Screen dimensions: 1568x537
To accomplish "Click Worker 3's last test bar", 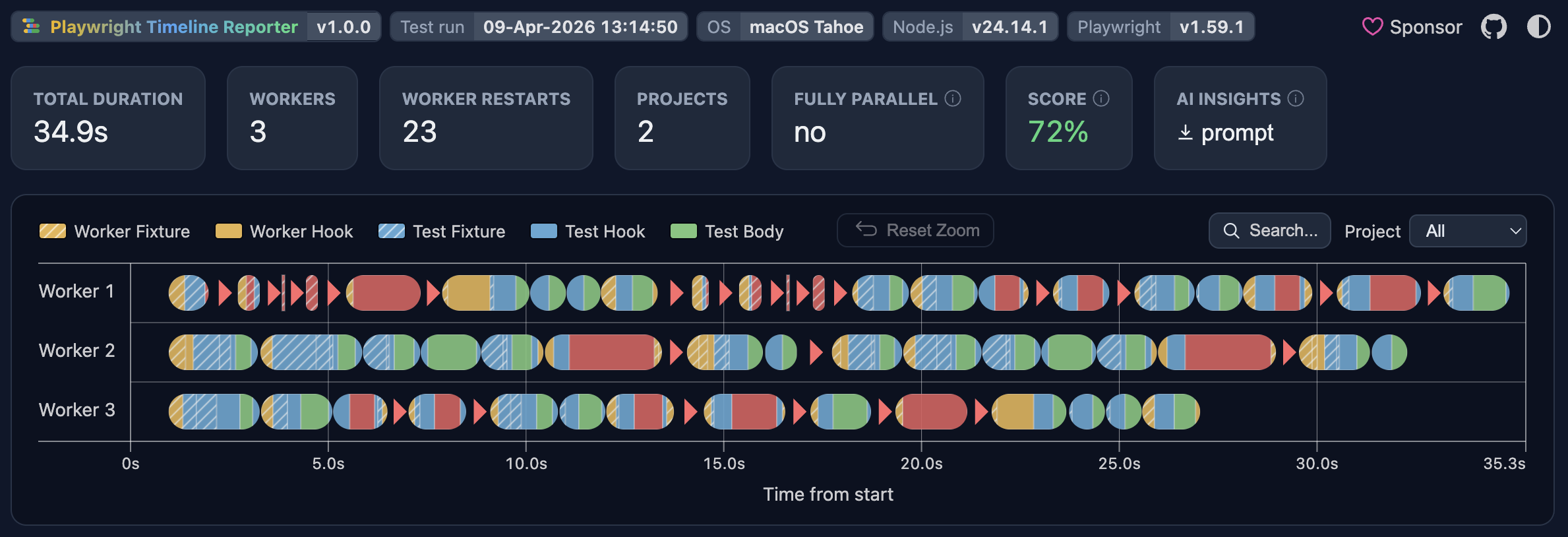I will (x=1170, y=412).
